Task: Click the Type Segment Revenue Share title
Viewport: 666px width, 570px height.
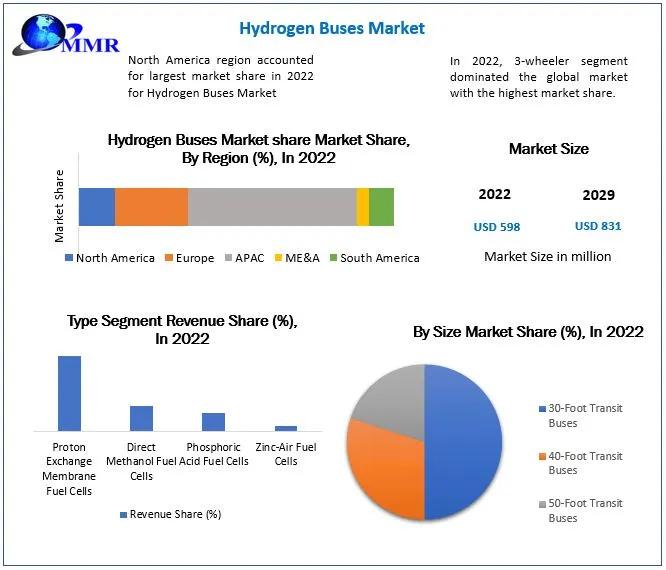Action: click(x=182, y=330)
